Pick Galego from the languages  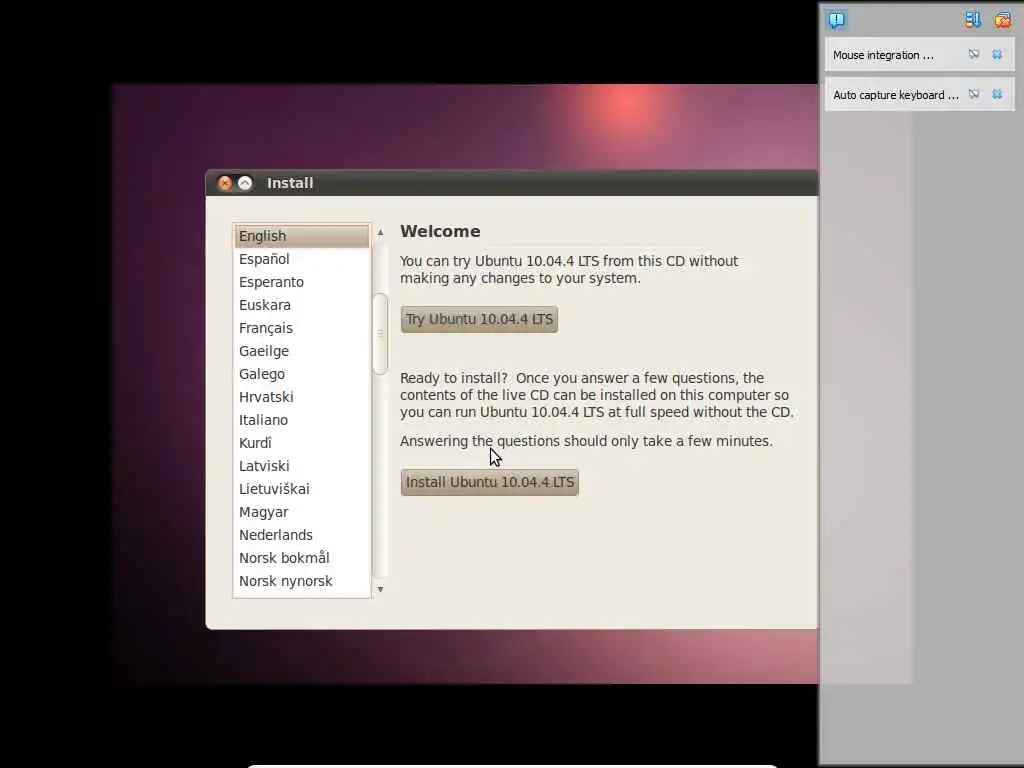302,374
